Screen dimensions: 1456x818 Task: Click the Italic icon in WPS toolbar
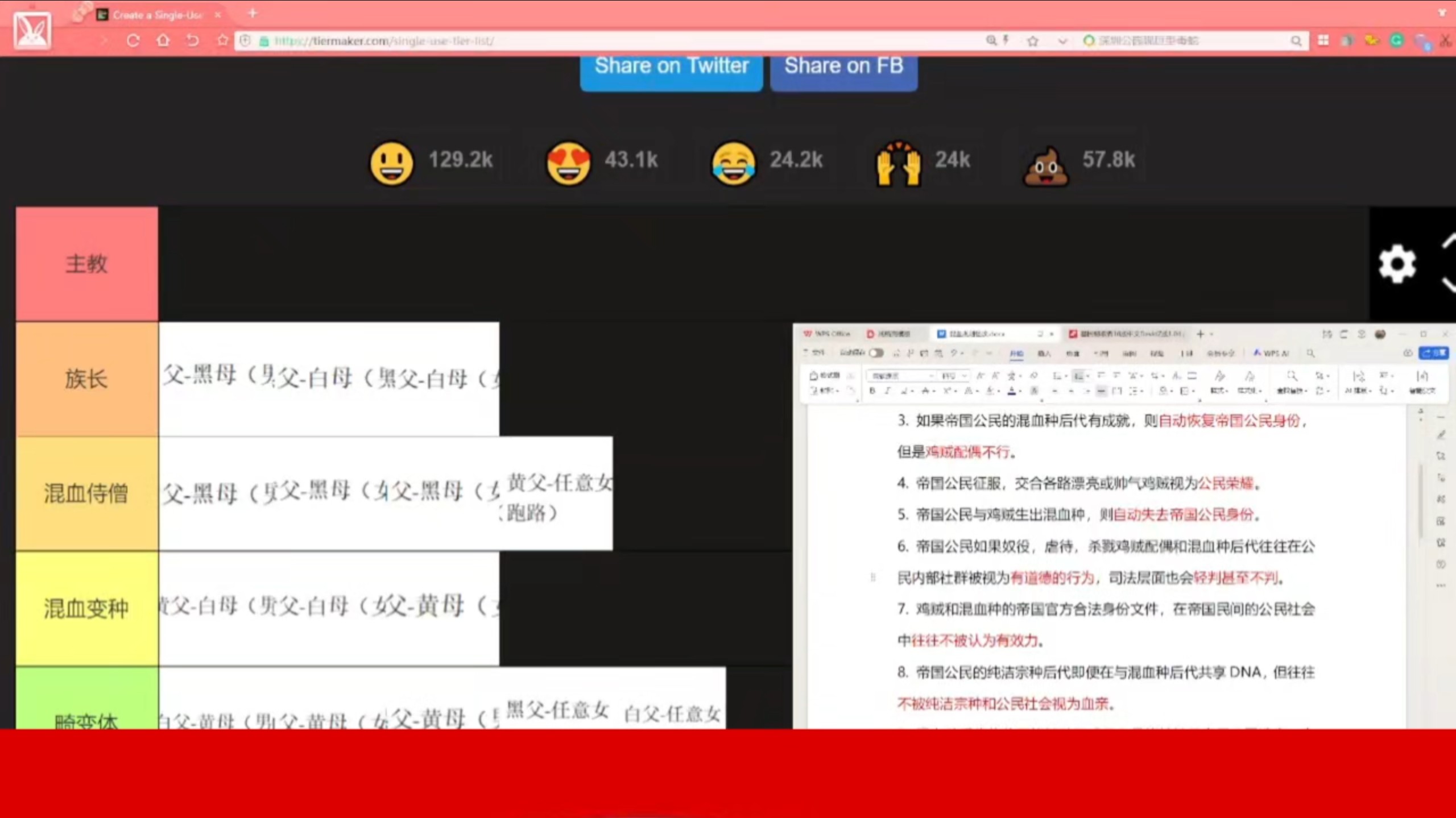[x=888, y=391]
